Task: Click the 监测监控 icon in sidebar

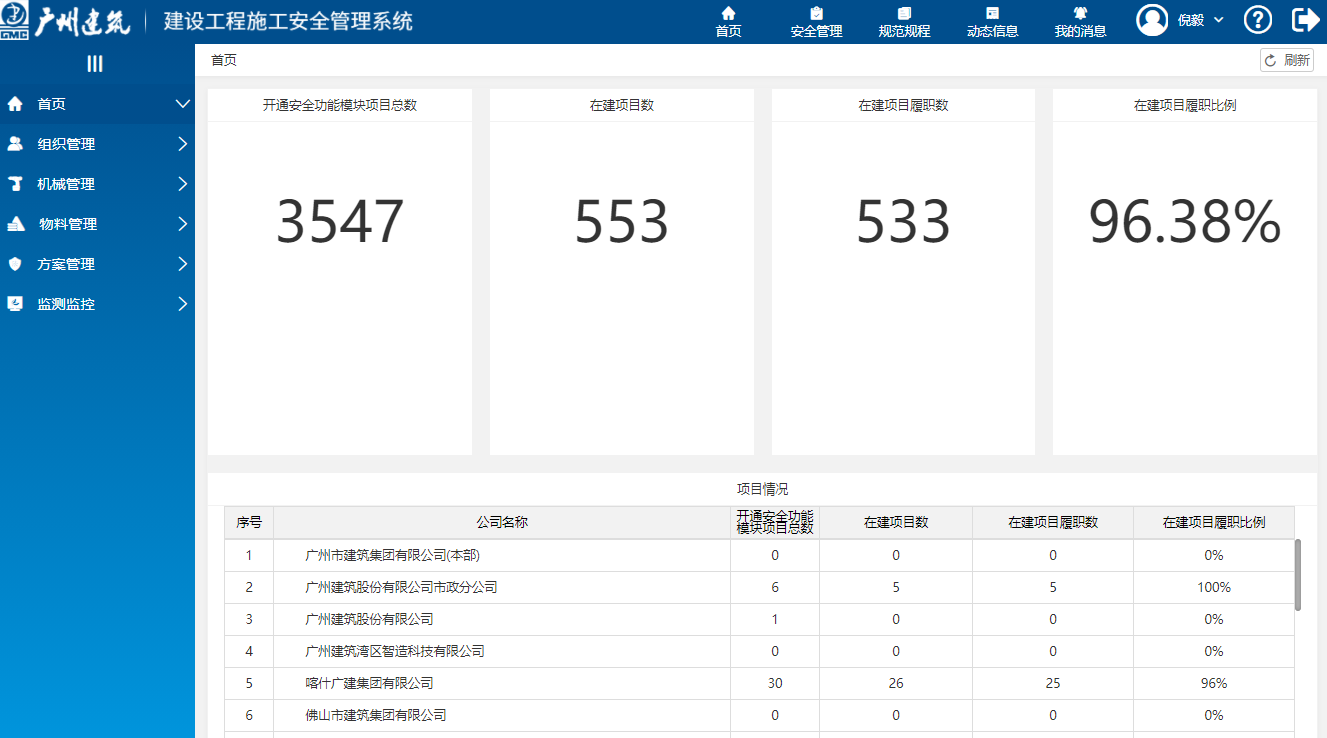Action: point(15,304)
